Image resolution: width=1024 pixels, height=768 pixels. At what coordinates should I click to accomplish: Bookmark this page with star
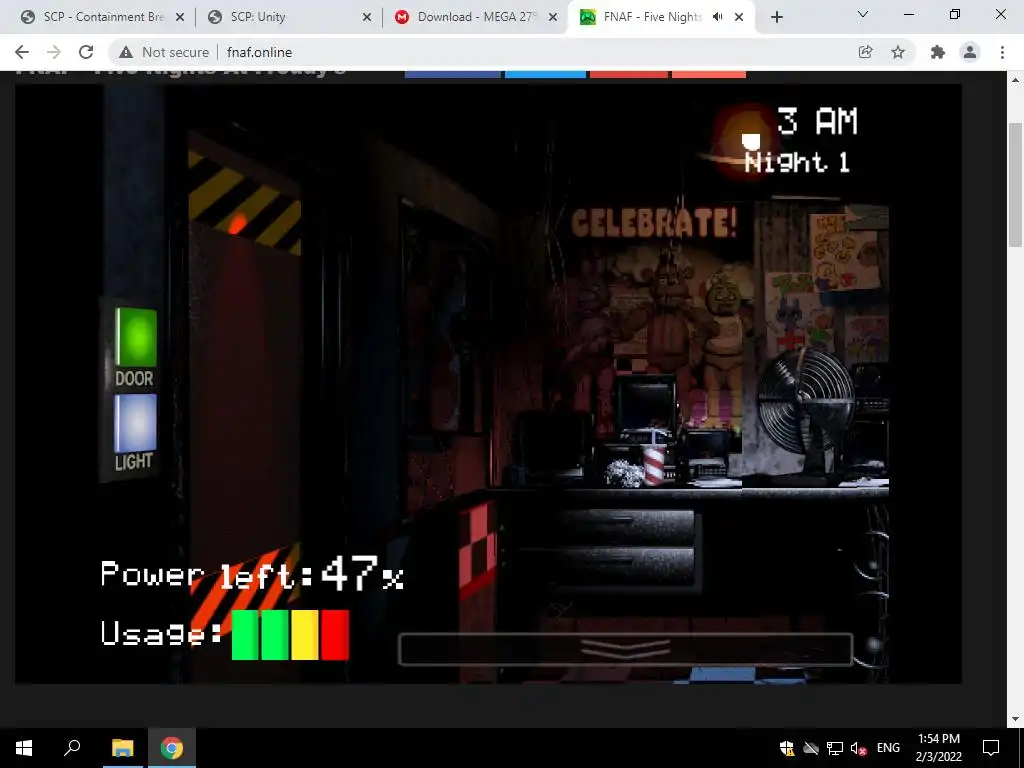pos(898,52)
